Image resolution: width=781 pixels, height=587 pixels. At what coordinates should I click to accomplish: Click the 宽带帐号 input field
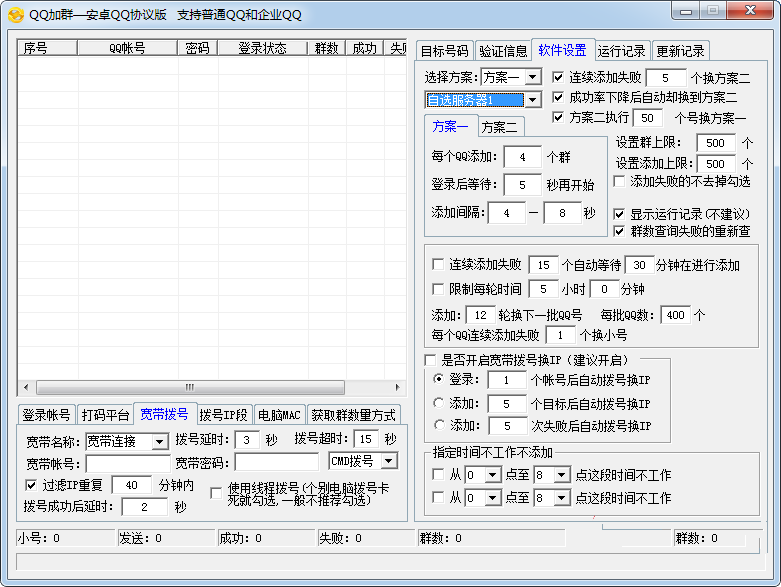point(128,464)
